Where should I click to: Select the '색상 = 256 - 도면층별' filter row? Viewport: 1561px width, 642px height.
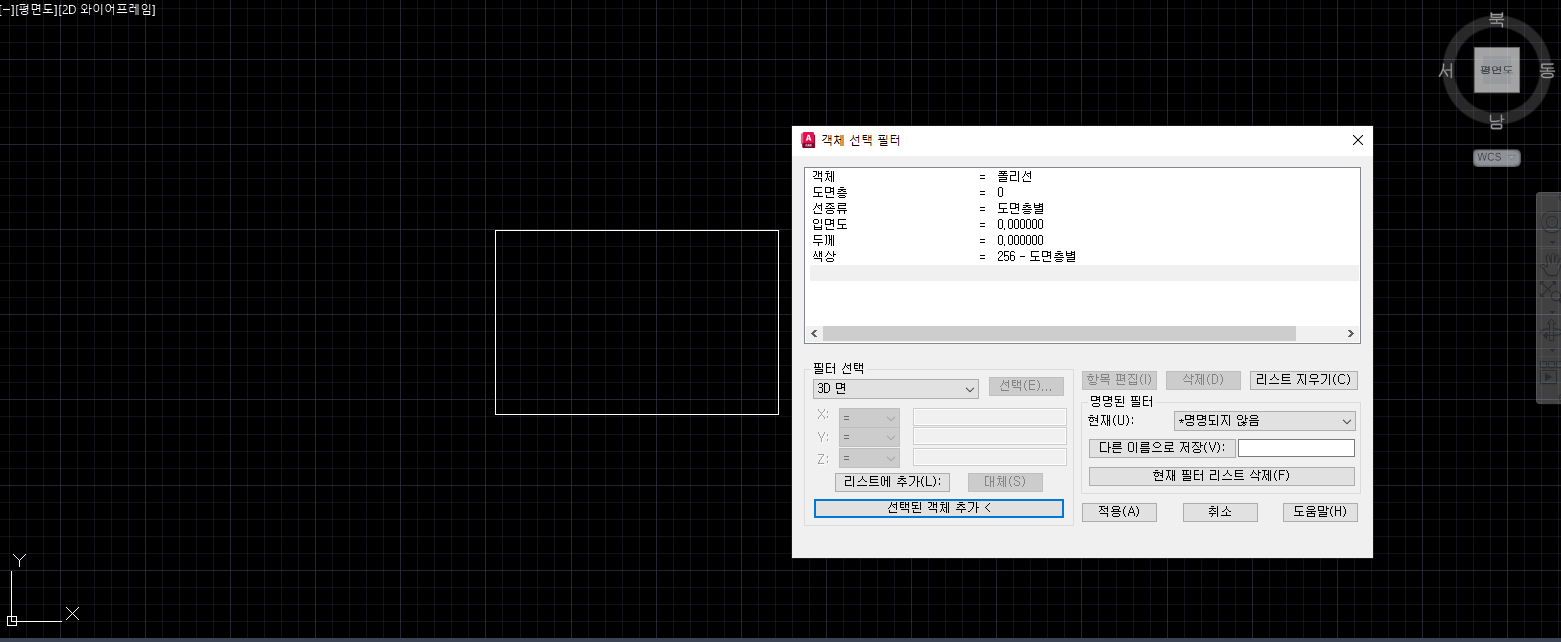click(x=1082, y=257)
